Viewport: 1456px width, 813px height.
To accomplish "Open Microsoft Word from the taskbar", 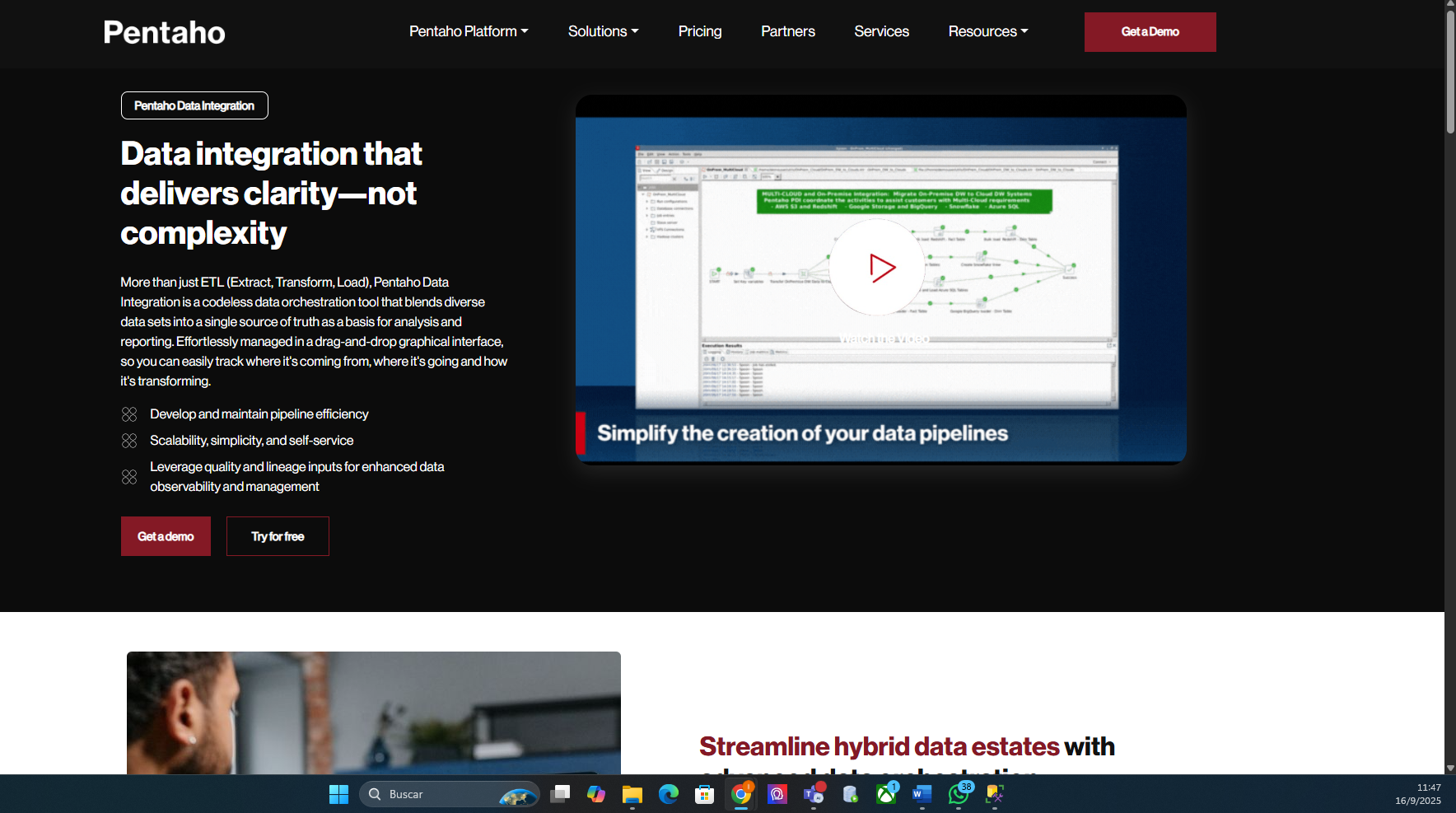I will pyautogui.click(x=922, y=794).
